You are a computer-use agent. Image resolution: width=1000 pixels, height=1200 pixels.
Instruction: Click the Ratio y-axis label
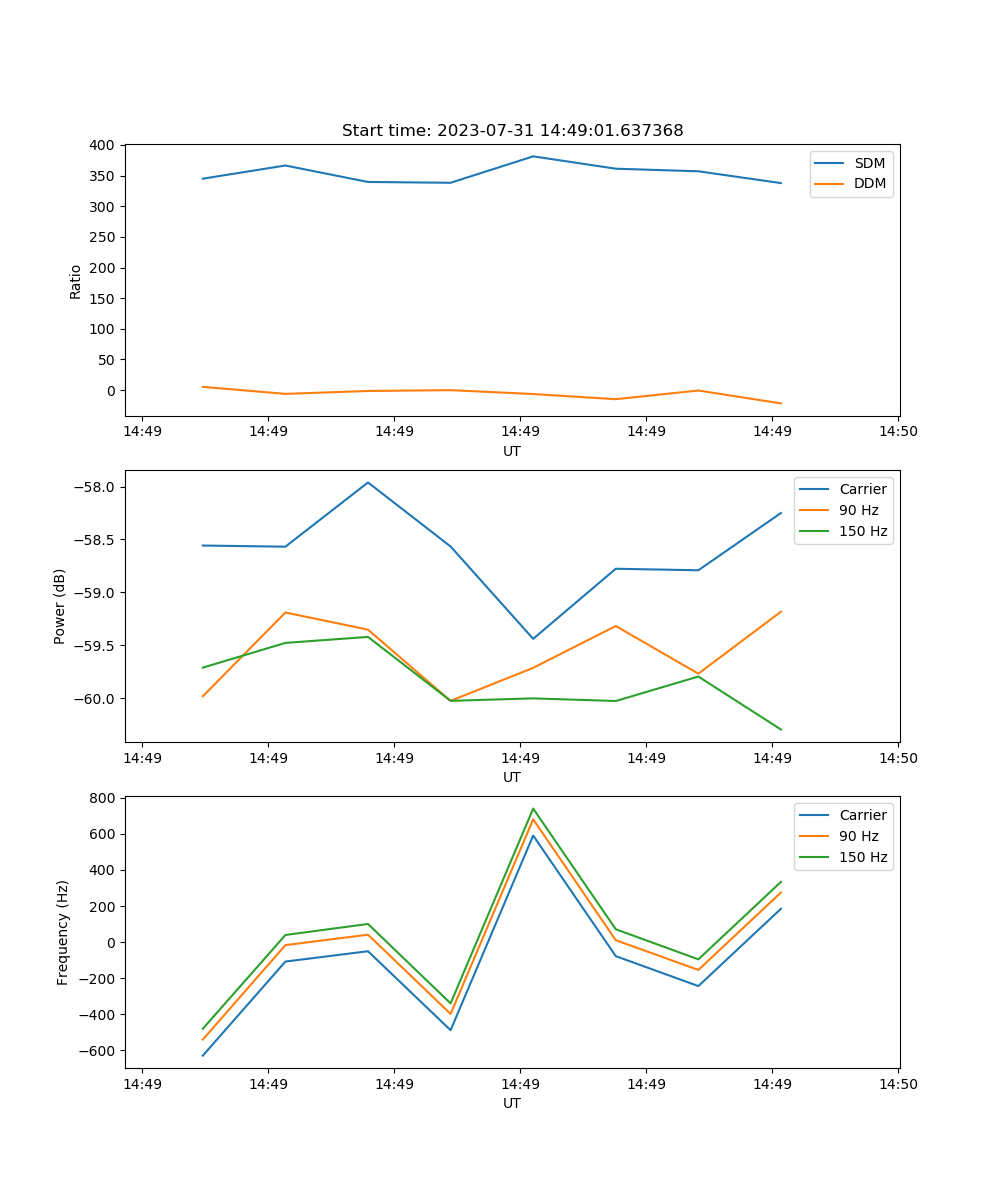(76, 281)
